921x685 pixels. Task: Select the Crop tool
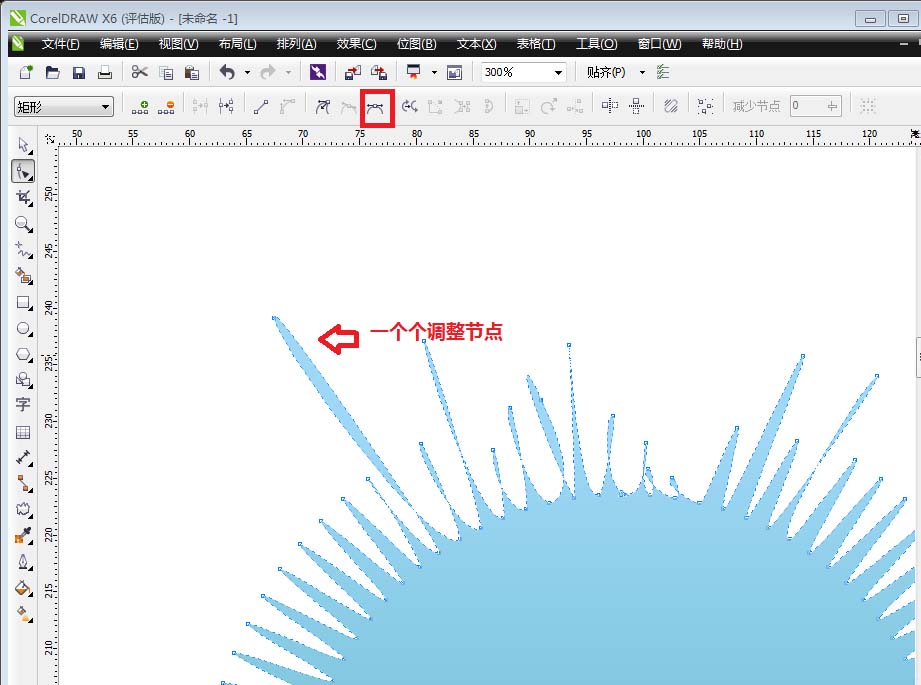pyautogui.click(x=23, y=198)
